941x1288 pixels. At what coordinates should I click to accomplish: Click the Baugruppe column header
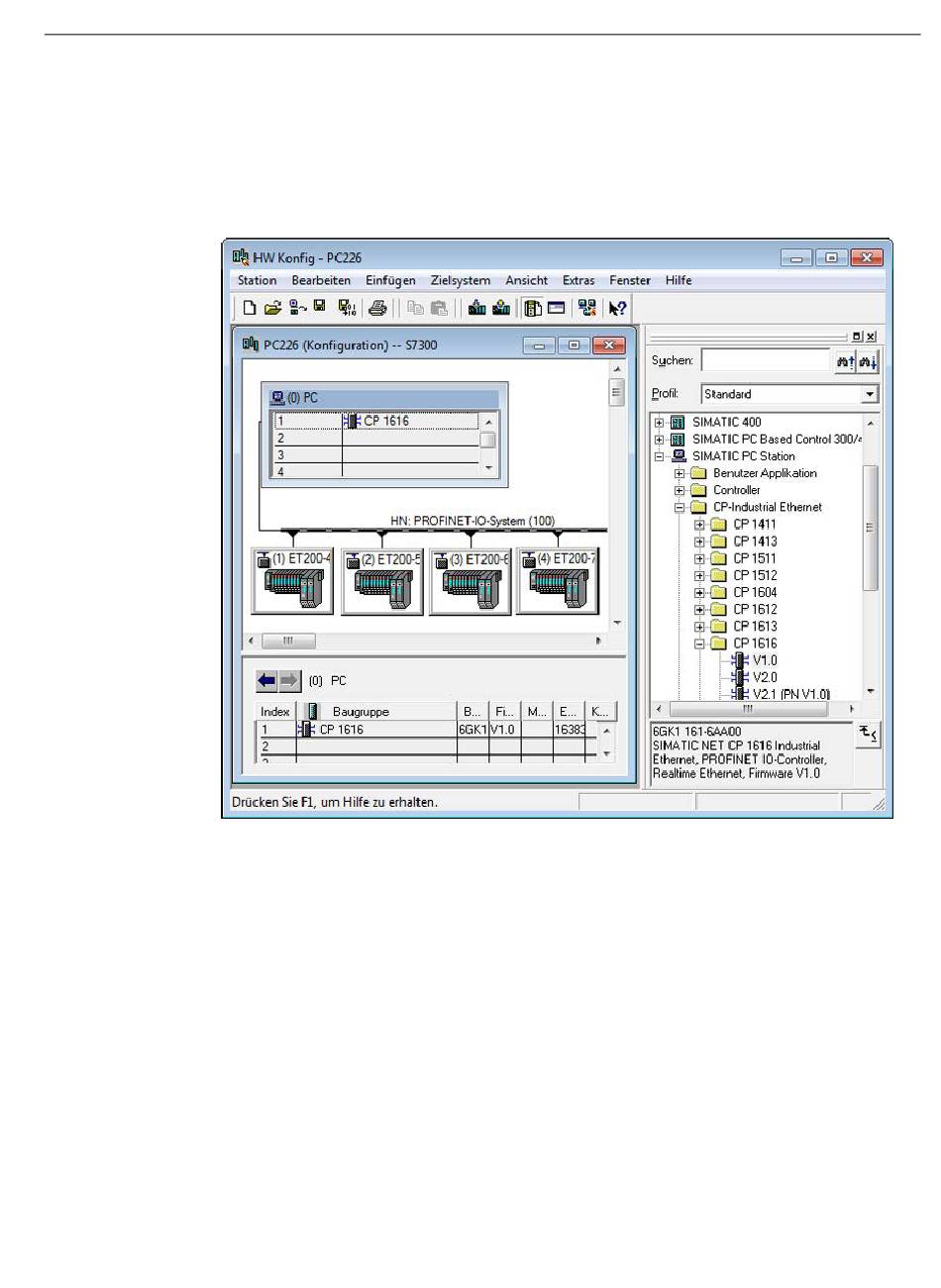tap(376, 711)
